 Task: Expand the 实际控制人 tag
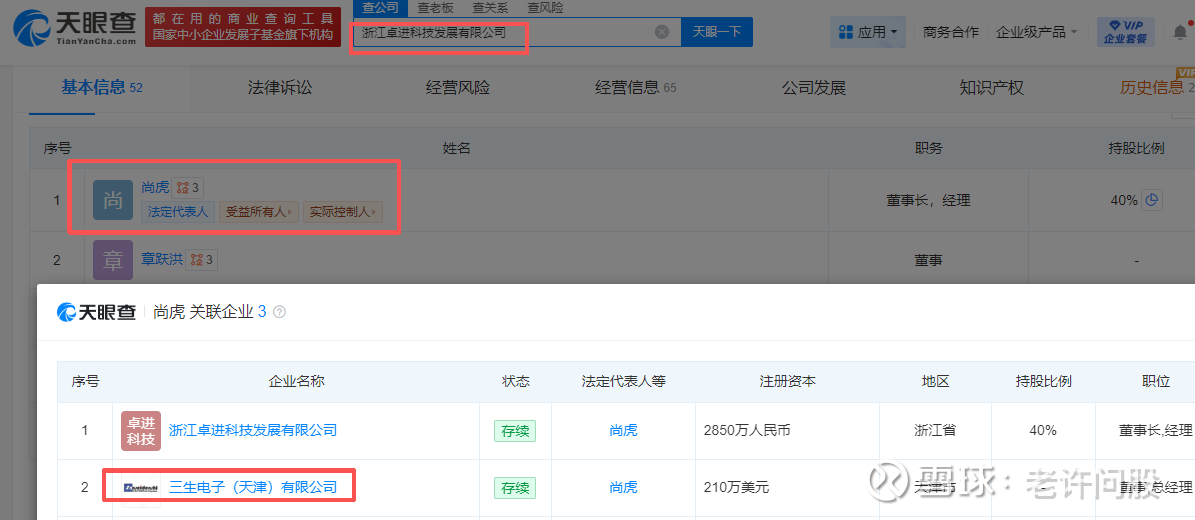coord(343,212)
